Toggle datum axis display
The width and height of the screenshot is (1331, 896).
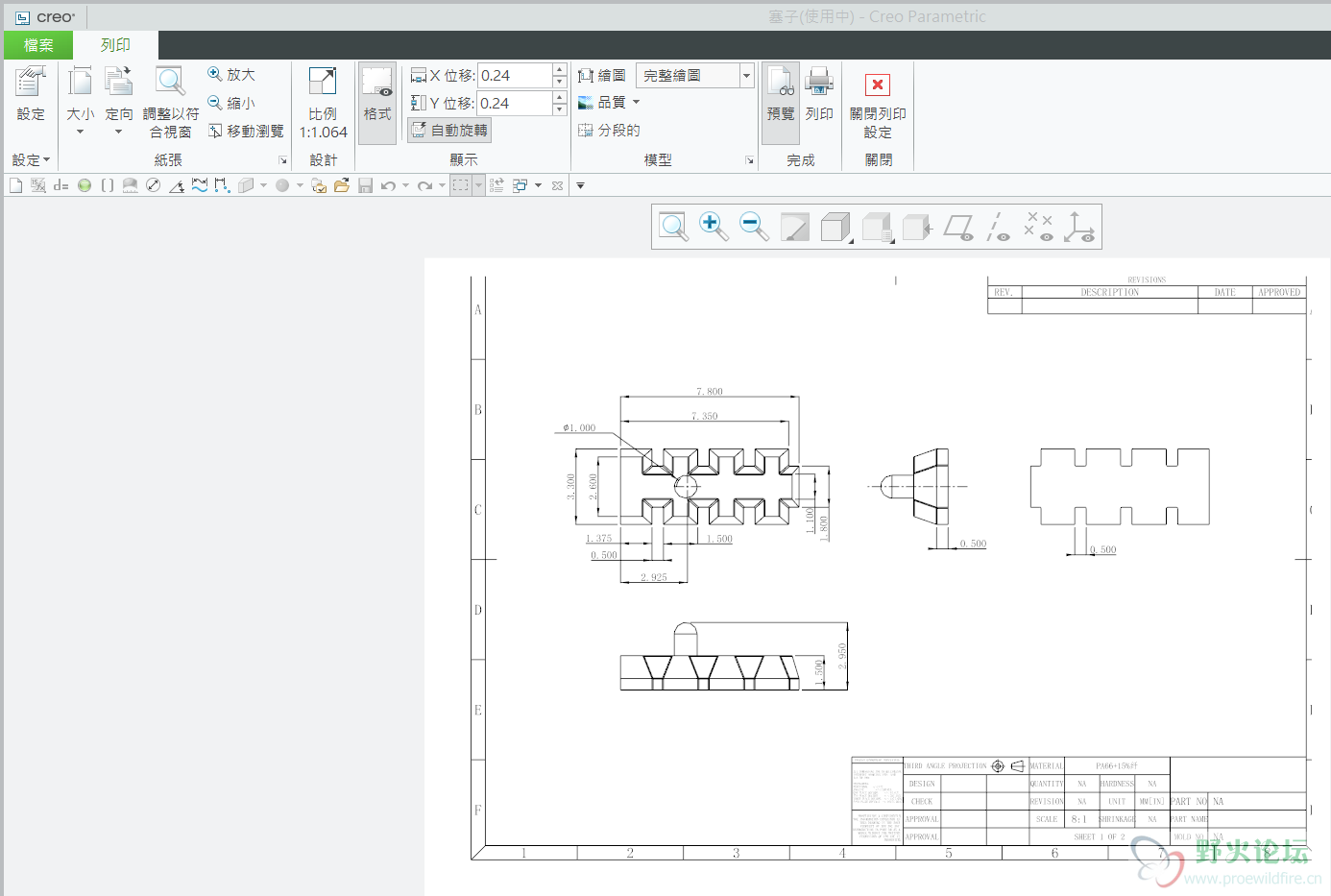[x=999, y=227]
